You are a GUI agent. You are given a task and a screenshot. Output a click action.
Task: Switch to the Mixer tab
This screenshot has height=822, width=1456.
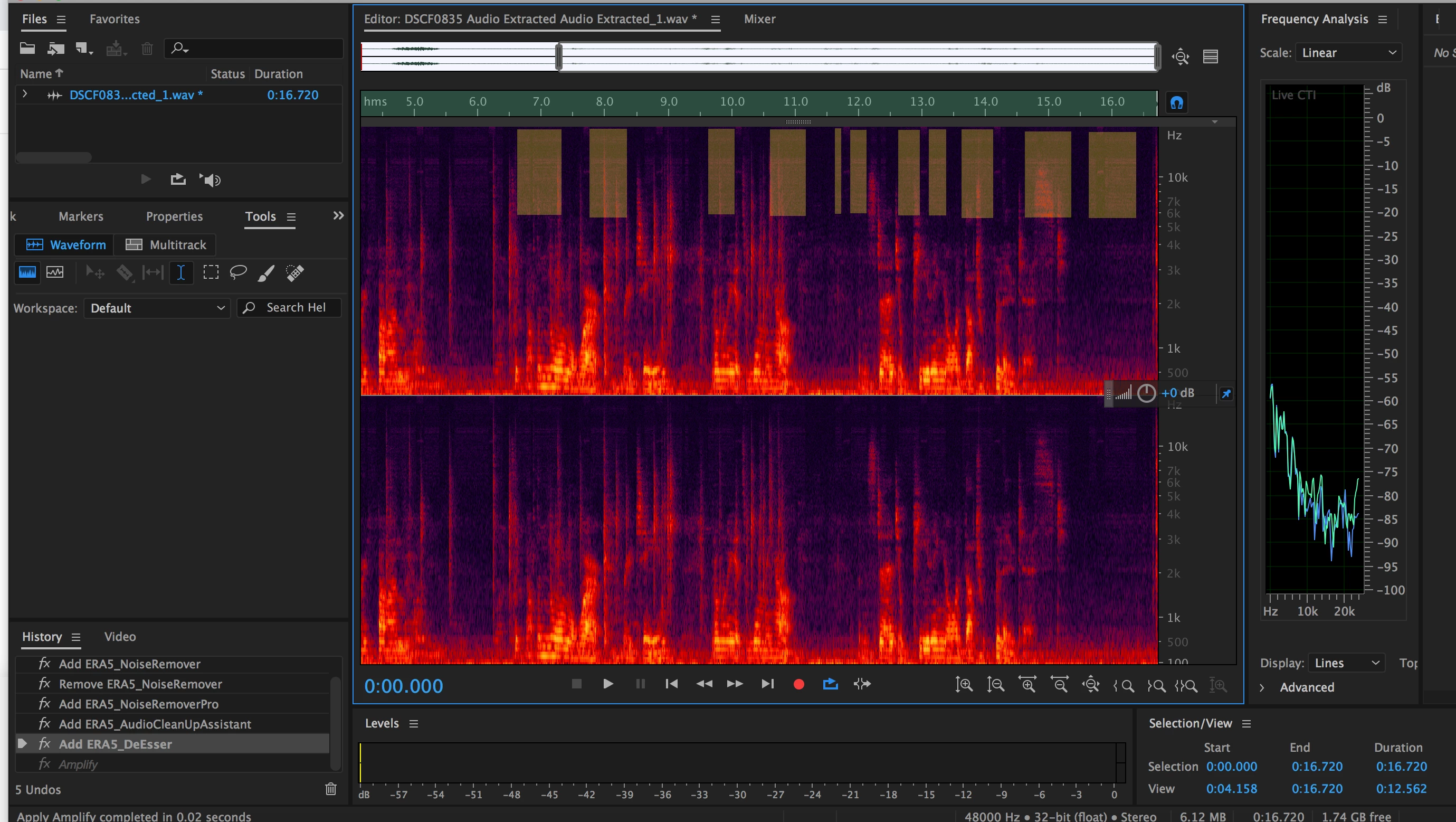(759, 18)
